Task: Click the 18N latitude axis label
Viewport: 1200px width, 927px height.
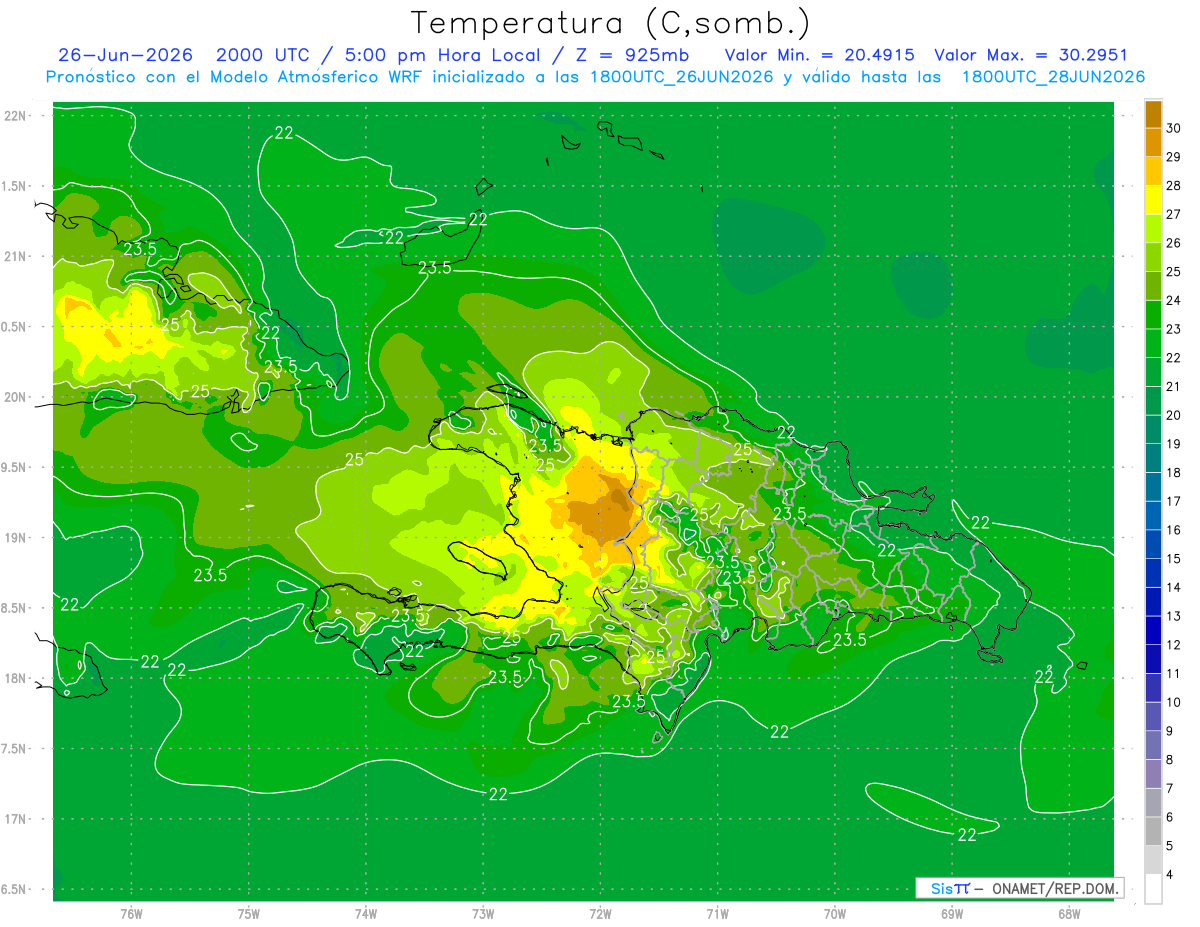Action: pos(16,678)
